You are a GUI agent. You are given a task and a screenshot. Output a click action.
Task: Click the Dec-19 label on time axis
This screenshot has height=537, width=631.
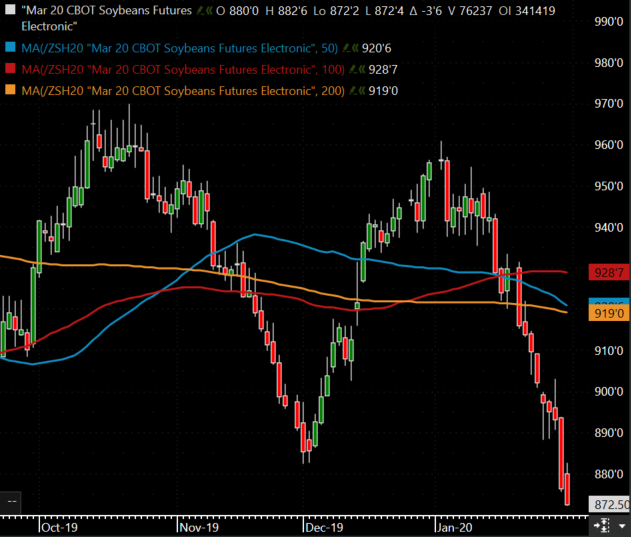coord(324,527)
